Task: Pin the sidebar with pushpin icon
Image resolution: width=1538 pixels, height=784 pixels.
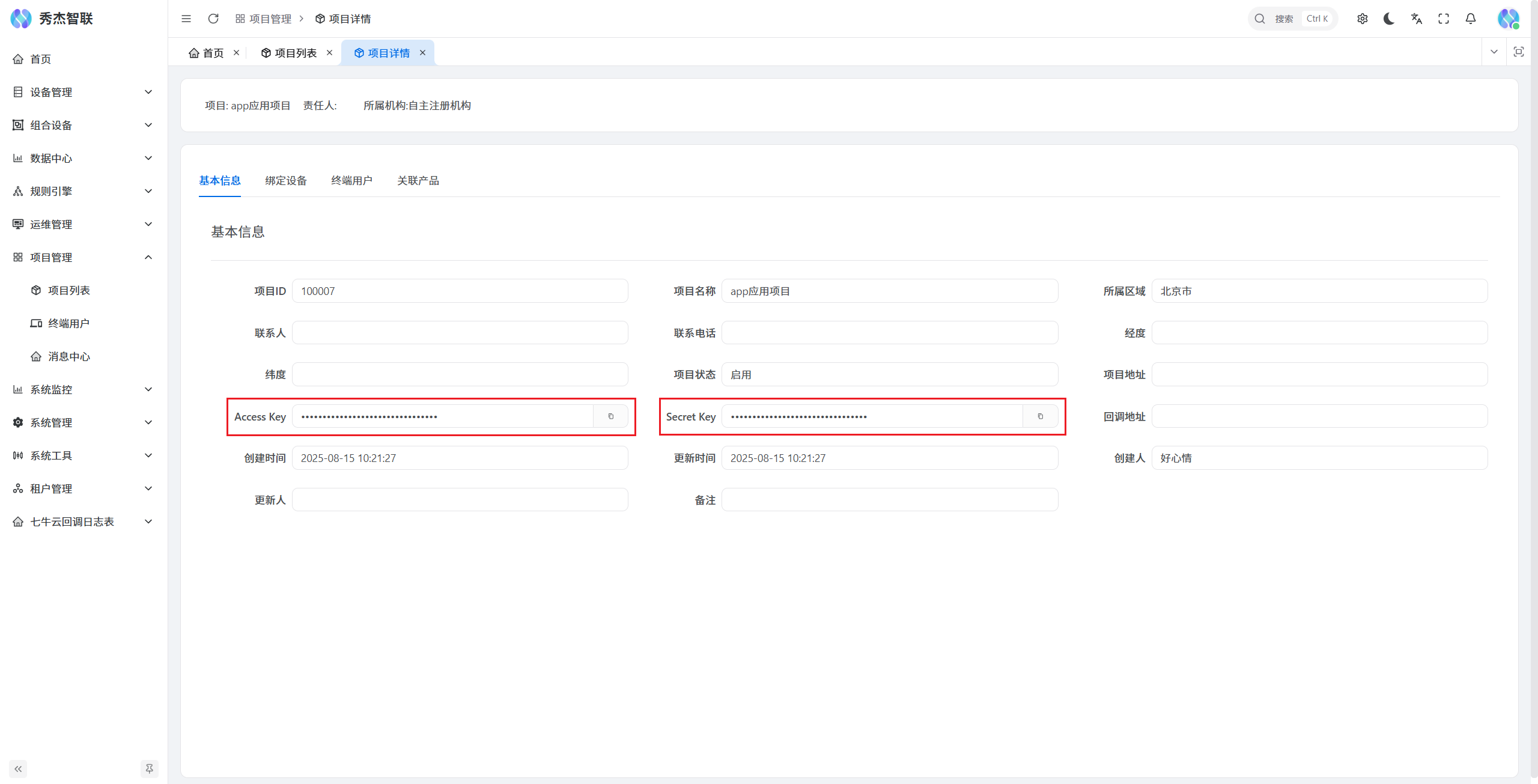Action: tap(149, 768)
